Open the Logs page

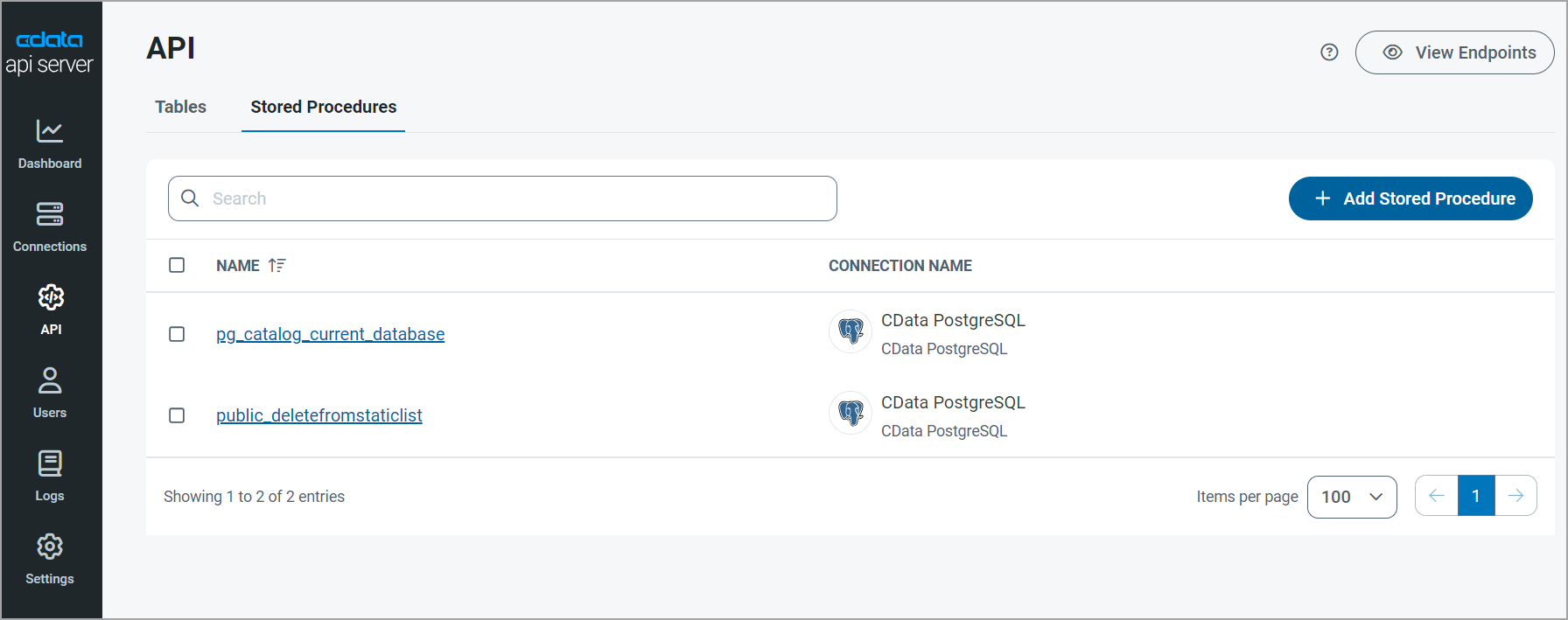tap(50, 477)
